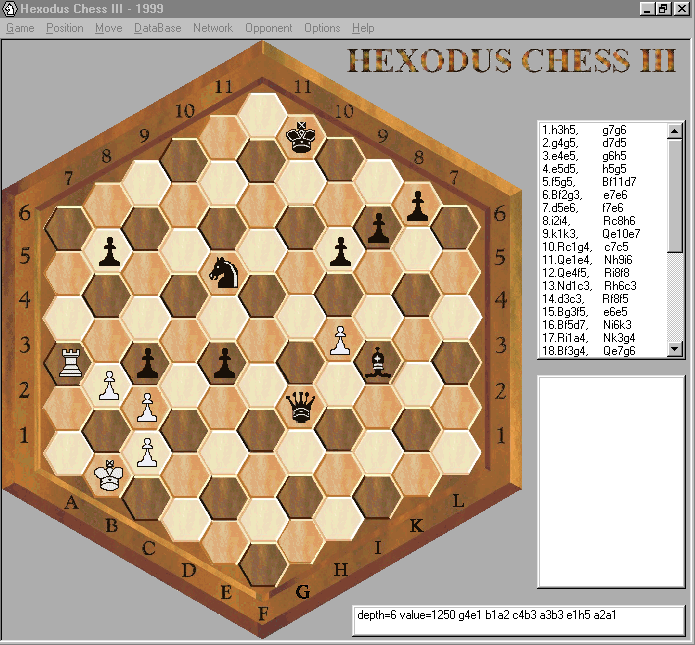This screenshot has height=645, width=695.
Task: Open the DataBase menu
Action: [158, 28]
